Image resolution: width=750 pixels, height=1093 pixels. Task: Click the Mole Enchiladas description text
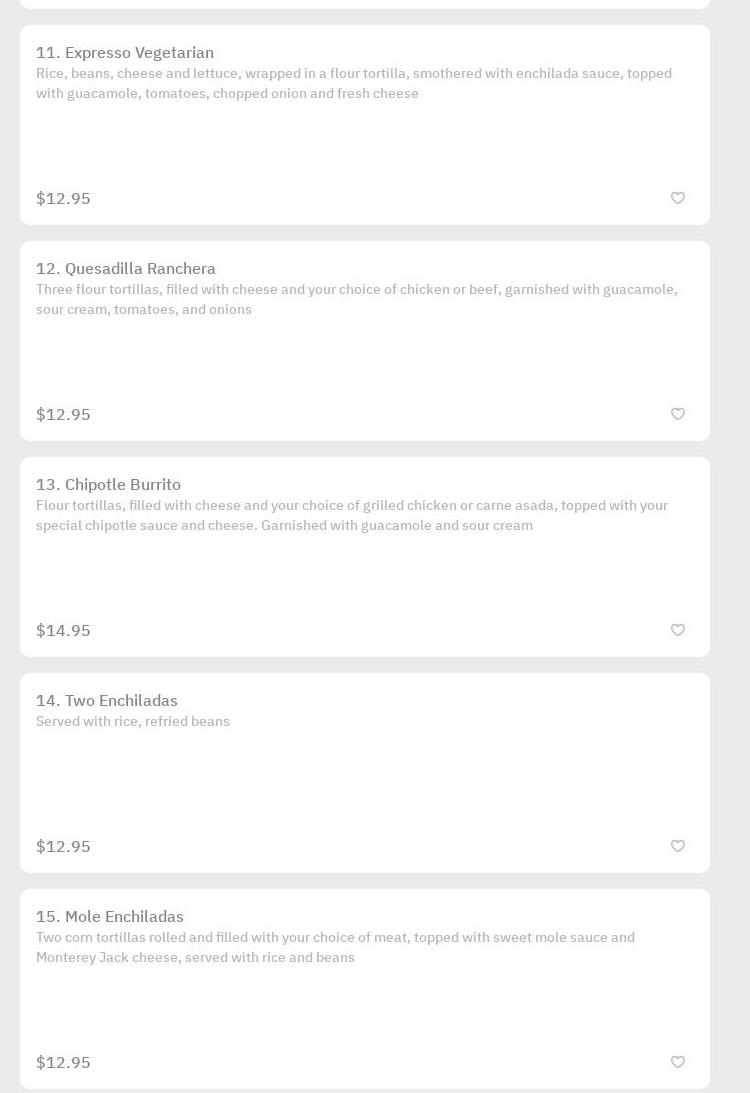pyautogui.click(x=335, y=947)
